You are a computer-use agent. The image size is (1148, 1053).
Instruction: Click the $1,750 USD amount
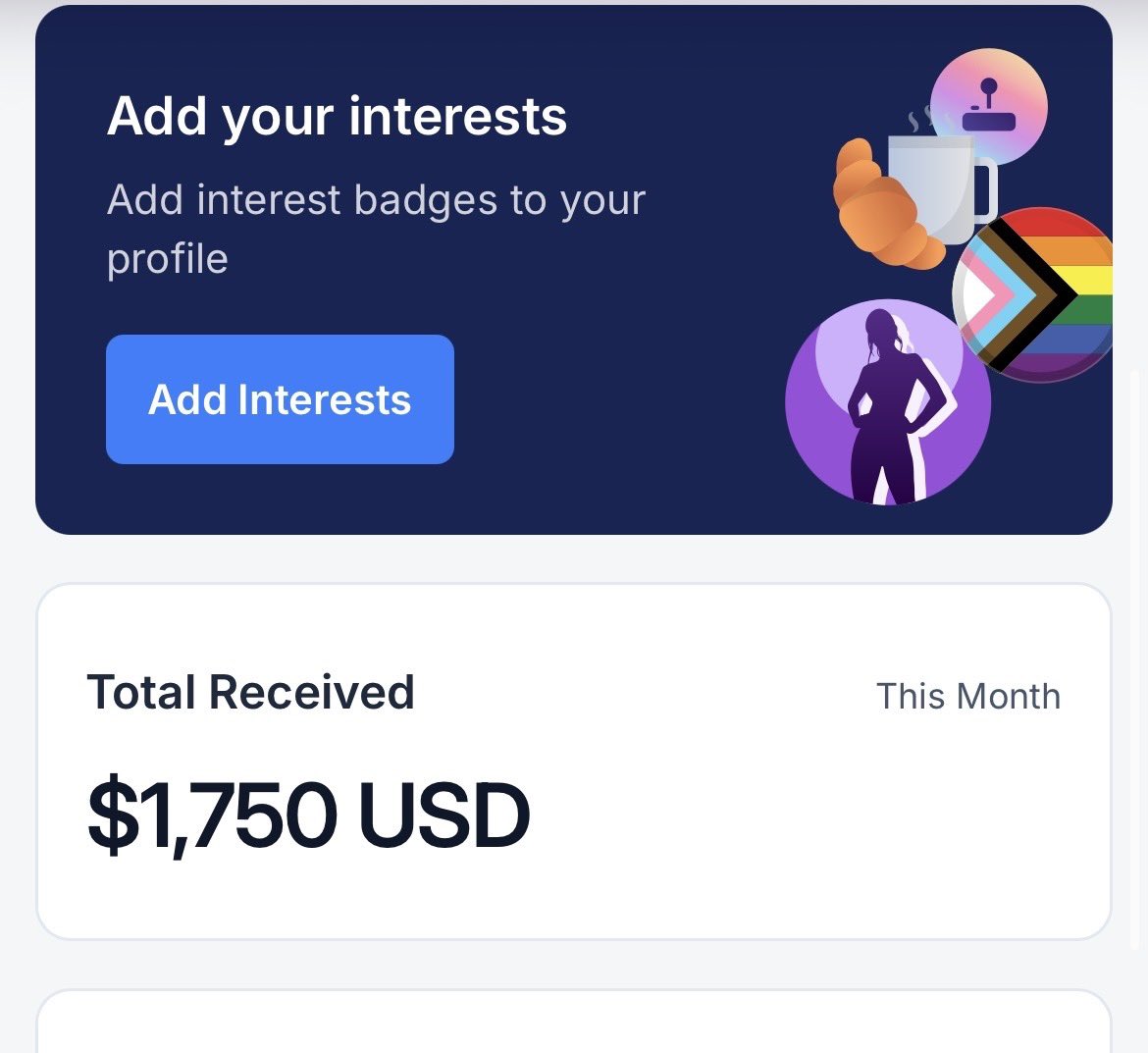tap(308, 815)
